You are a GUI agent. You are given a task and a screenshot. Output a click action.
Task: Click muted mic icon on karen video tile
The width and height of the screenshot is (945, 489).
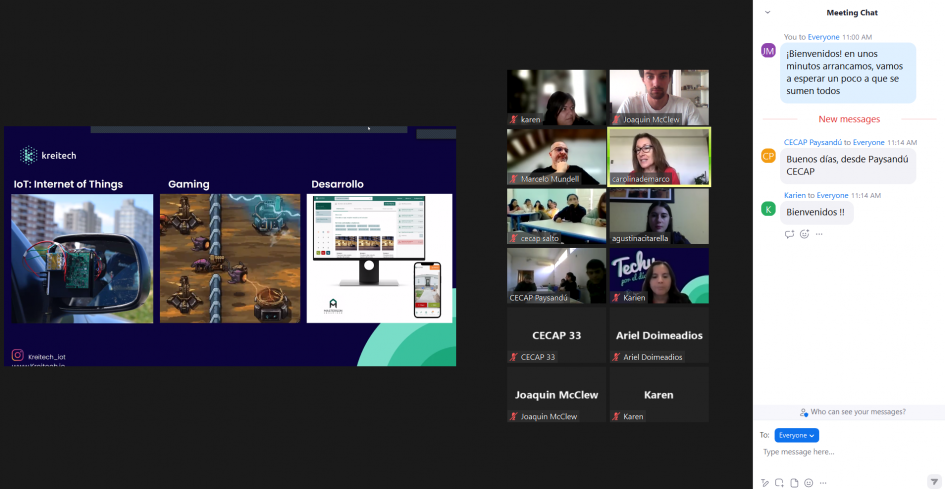pos(514,119)
